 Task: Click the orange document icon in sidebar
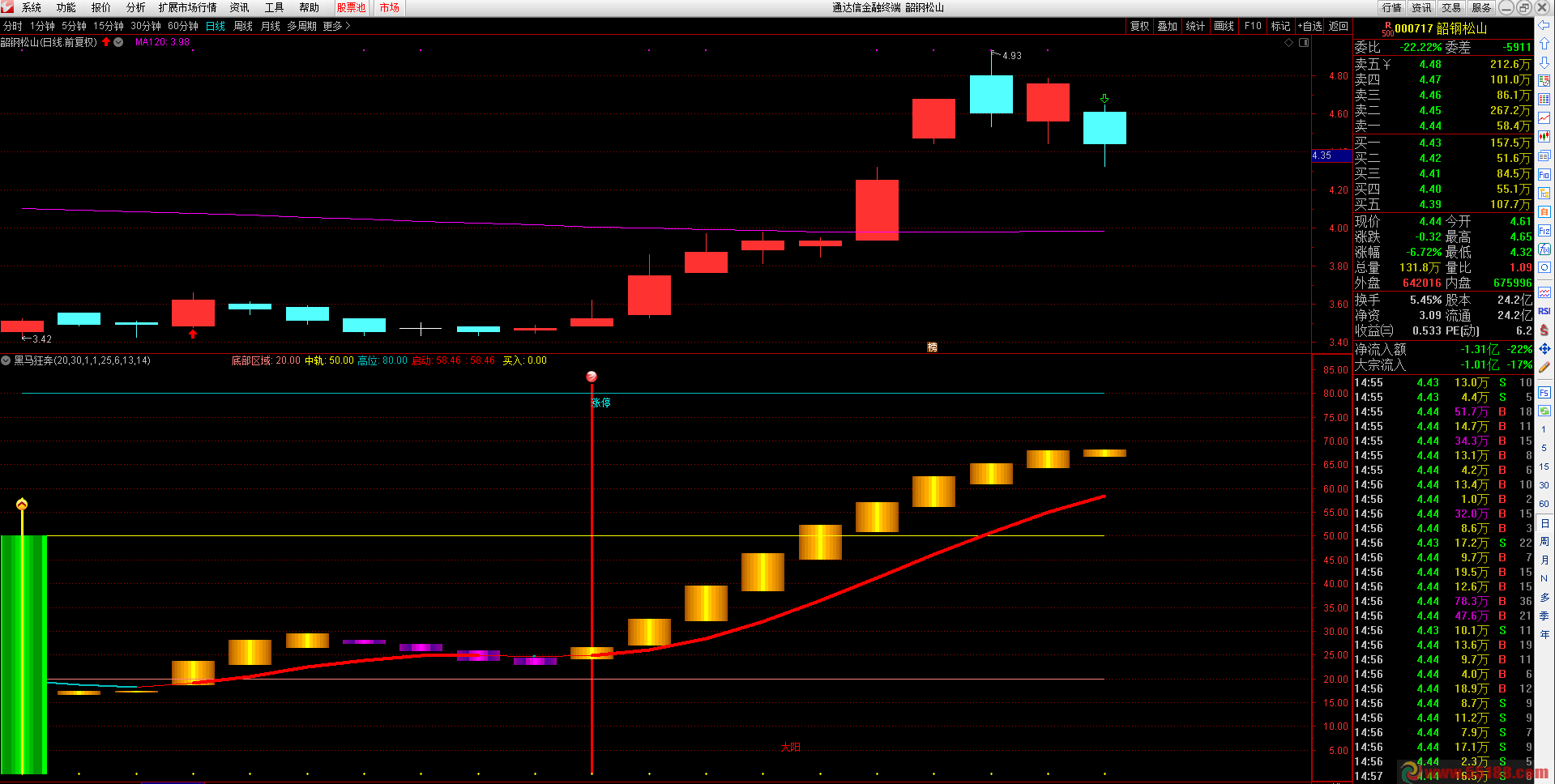pos(1544,211)
